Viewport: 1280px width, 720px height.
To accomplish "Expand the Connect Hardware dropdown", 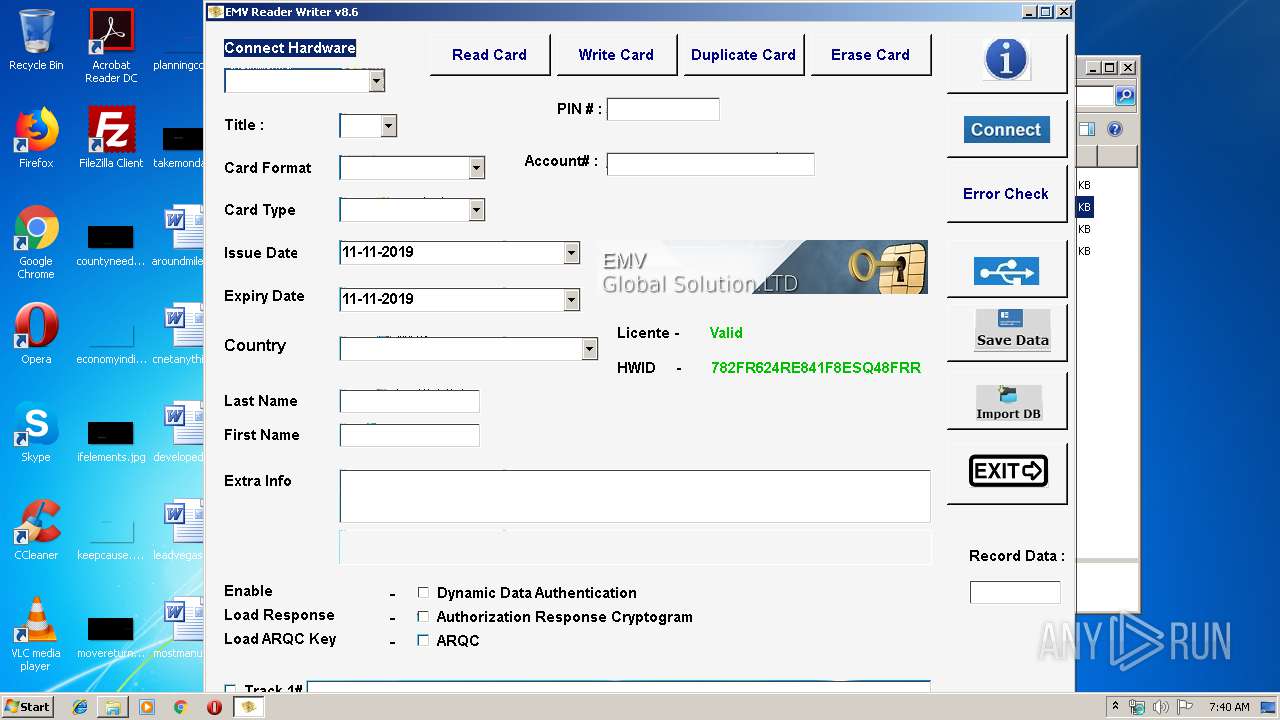I will (x=377, y=81).
